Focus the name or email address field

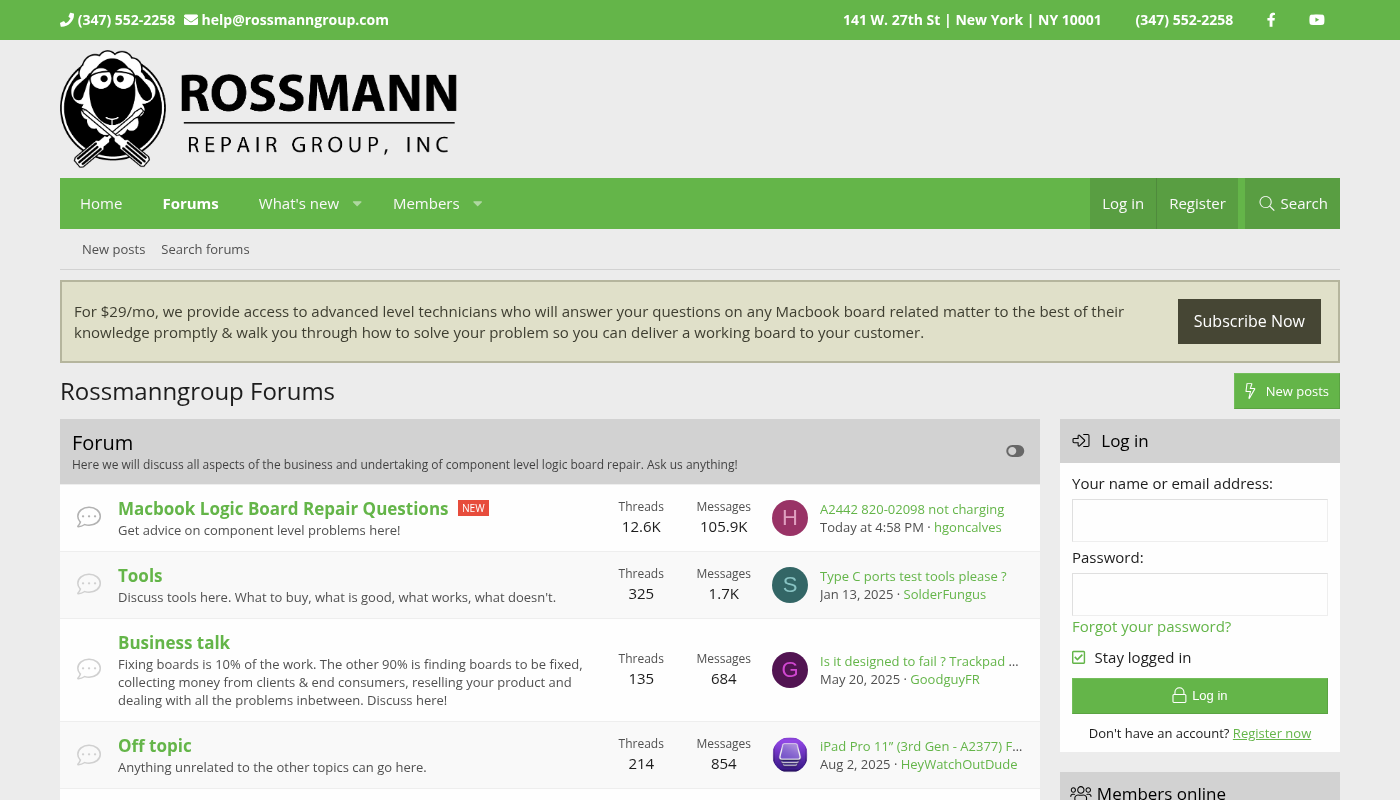1199,521
